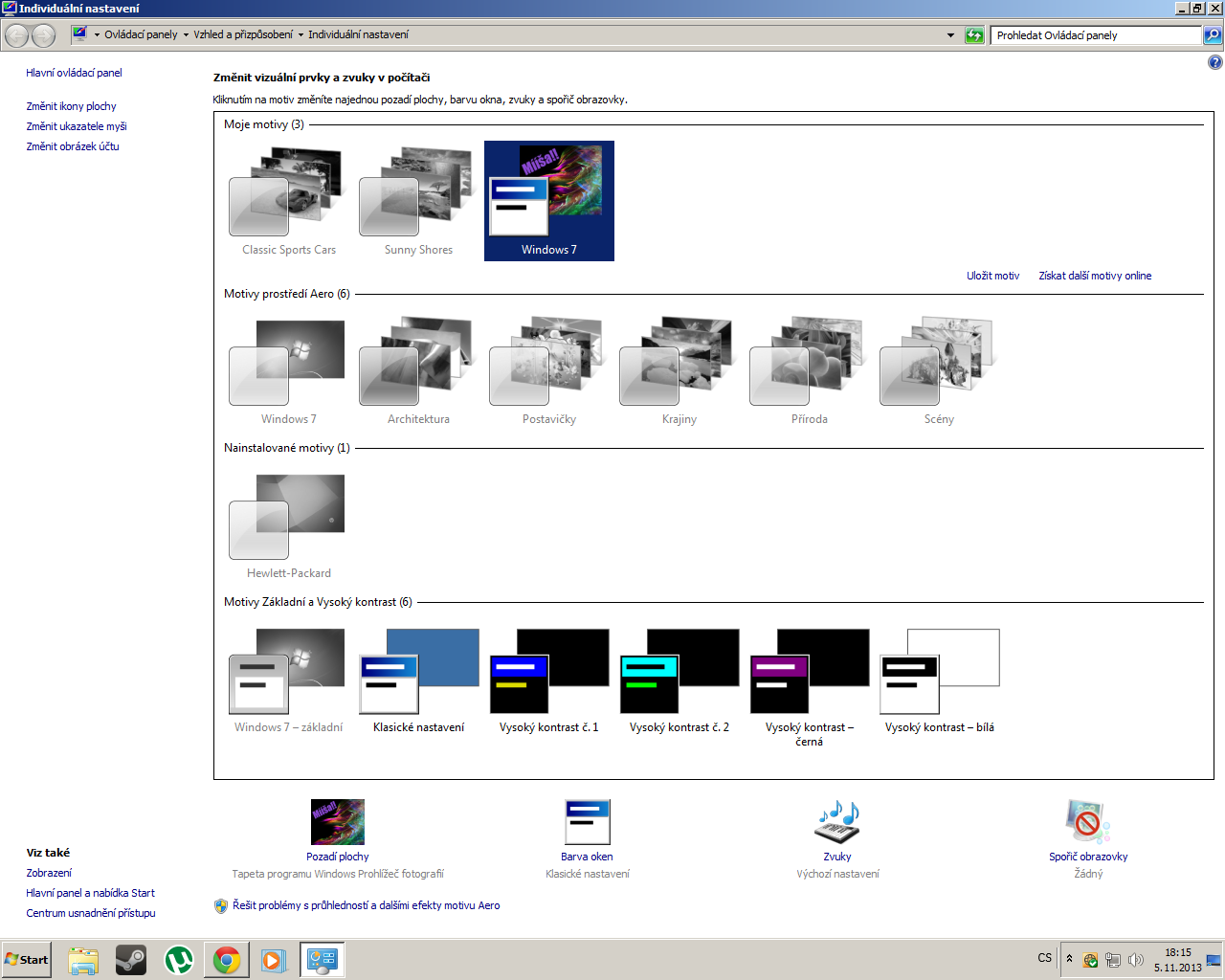Apply the Krajiny theme
The width and height of the screenshot is (1225, 980).
pos(679,371)
